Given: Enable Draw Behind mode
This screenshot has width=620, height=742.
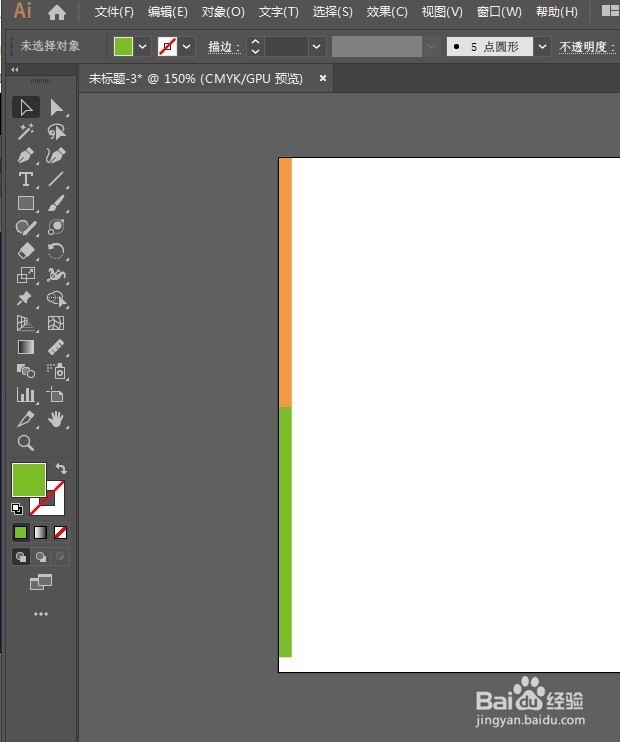Looking at the screenshot, I should tap(41, 557).
